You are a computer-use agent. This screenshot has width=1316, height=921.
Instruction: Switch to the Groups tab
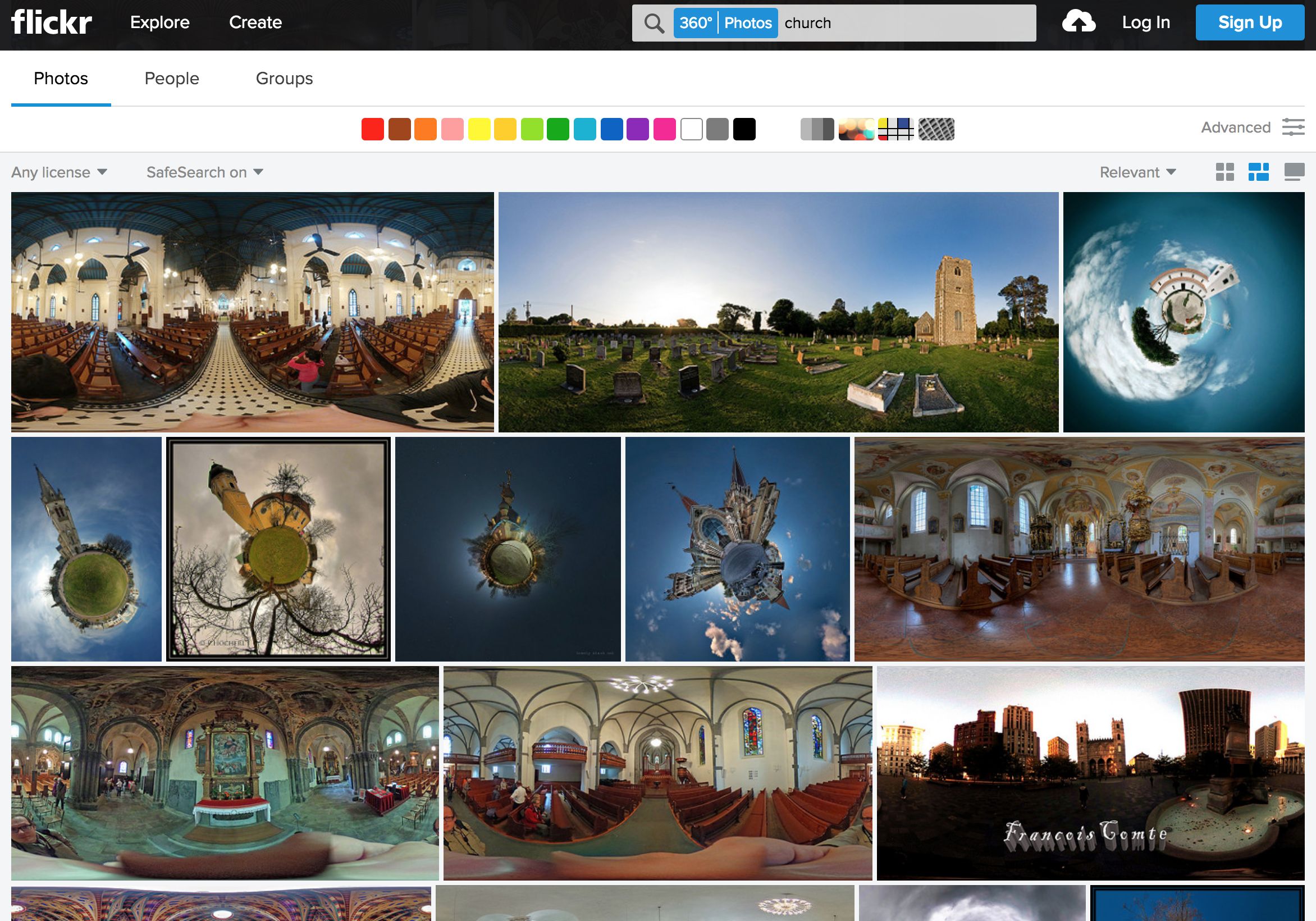click(284, 79)
